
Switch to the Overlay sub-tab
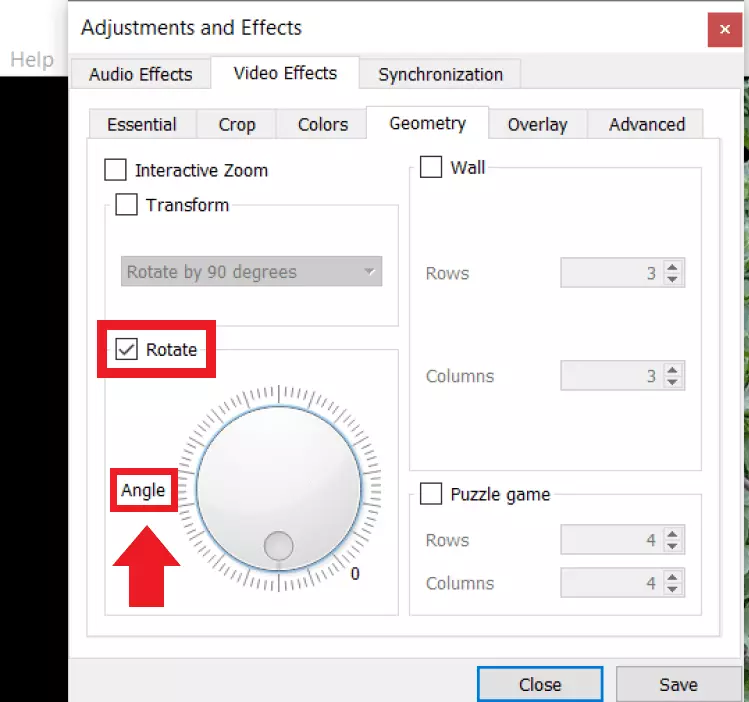(x=537, y=125)
